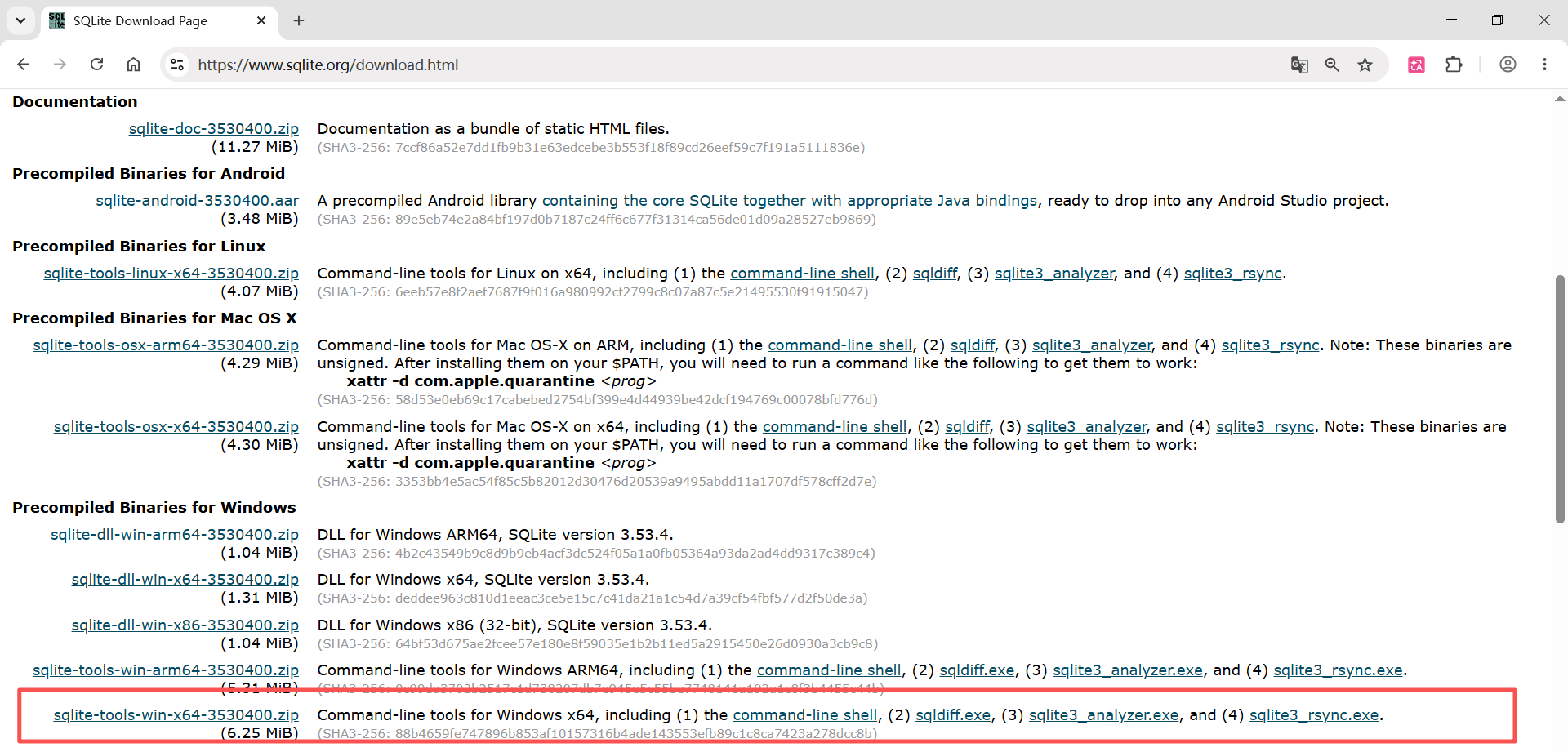The image size is (1568, 752).
Task: Minimize the browser window
Action: [1451, 20]
